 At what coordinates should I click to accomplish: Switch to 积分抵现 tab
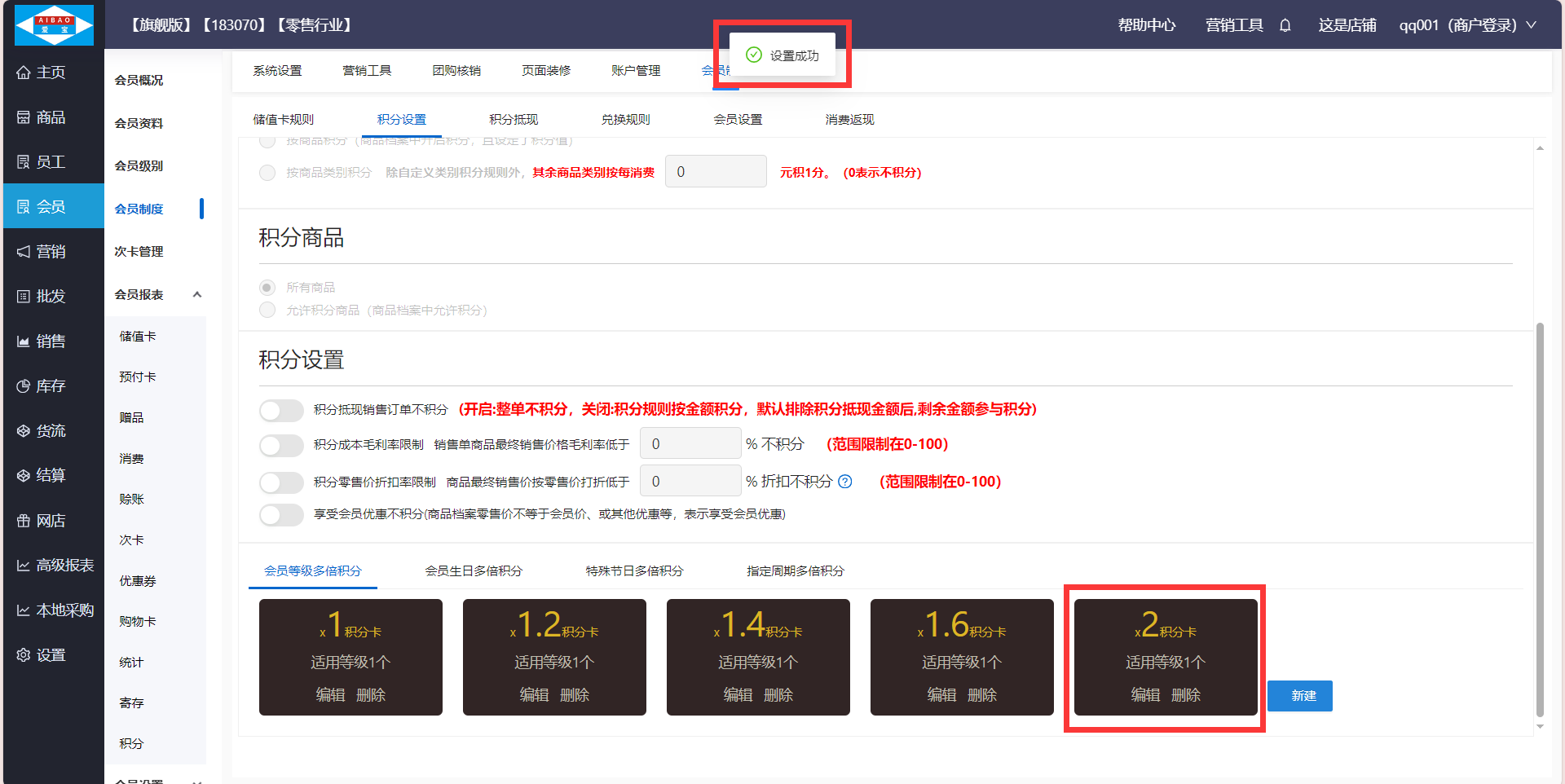click(x=514, y=120)
